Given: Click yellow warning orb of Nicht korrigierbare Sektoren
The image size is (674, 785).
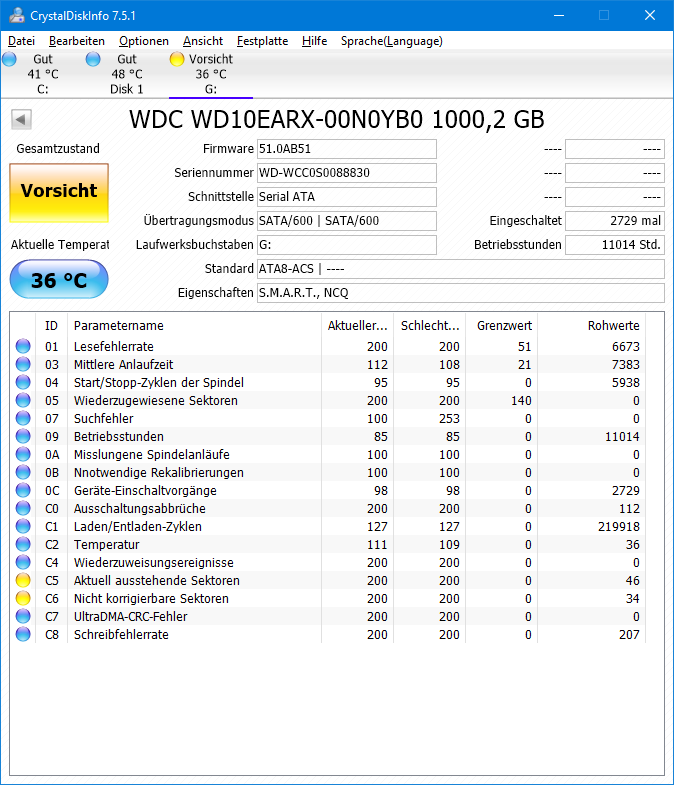Looking at the screenshot, I should 23,598.
